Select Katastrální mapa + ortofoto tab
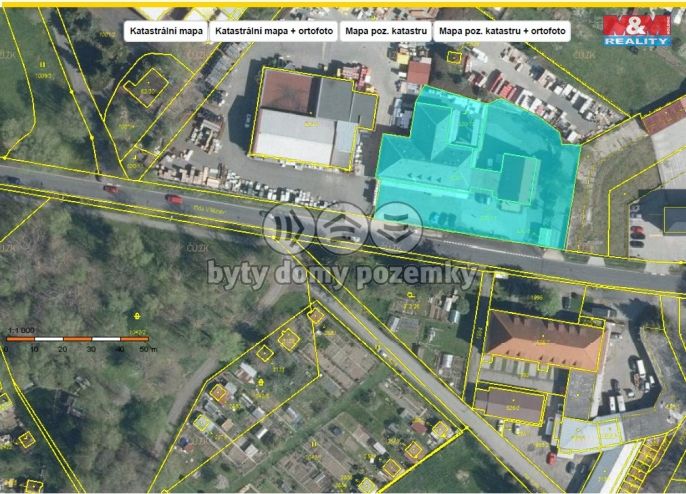This screenshot has width=686, height=494. pyautogui.click(x=274, y=31)
